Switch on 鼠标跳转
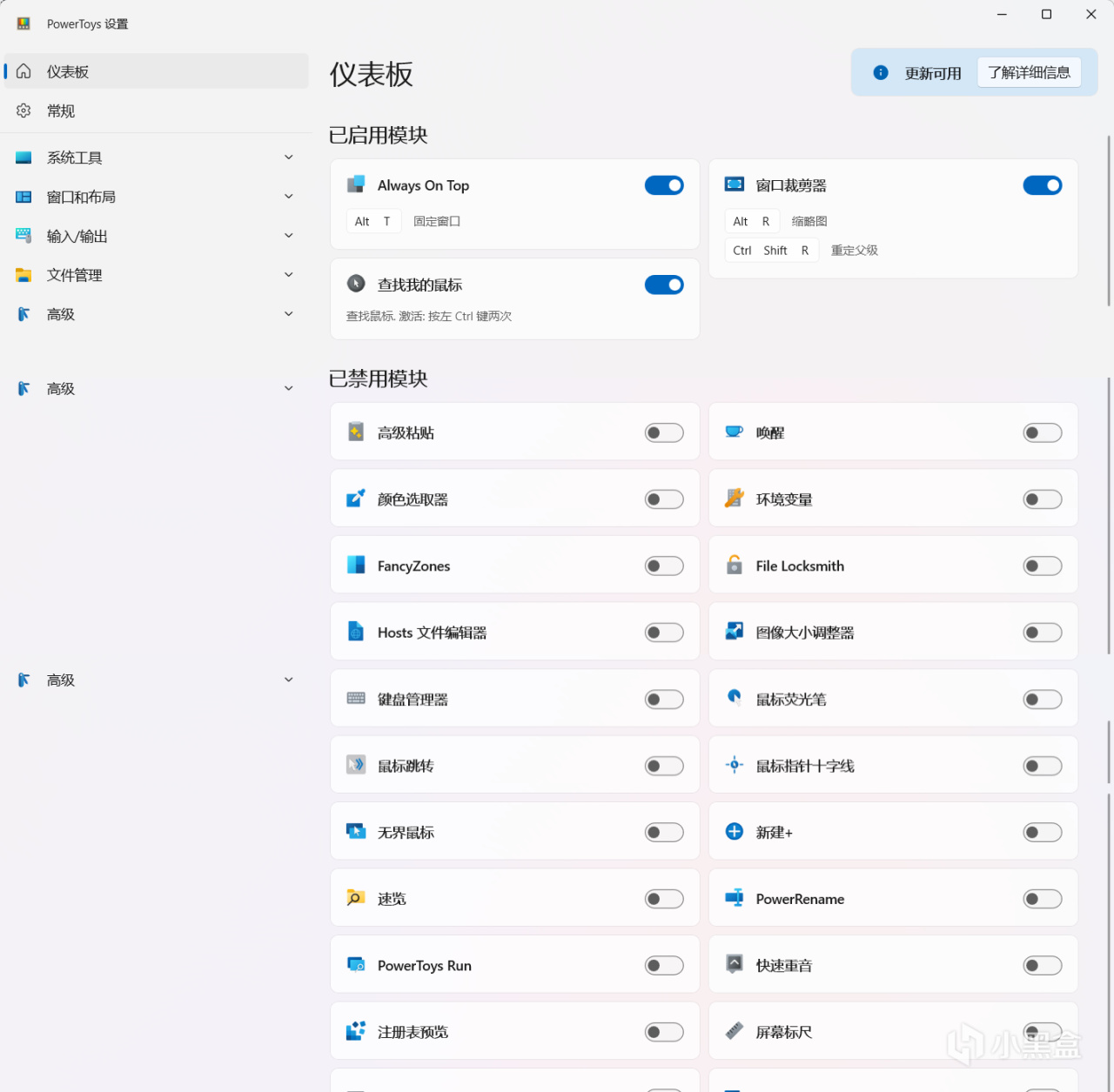The width and height of the screenshot is (1114, 1092). pos(664,766)
